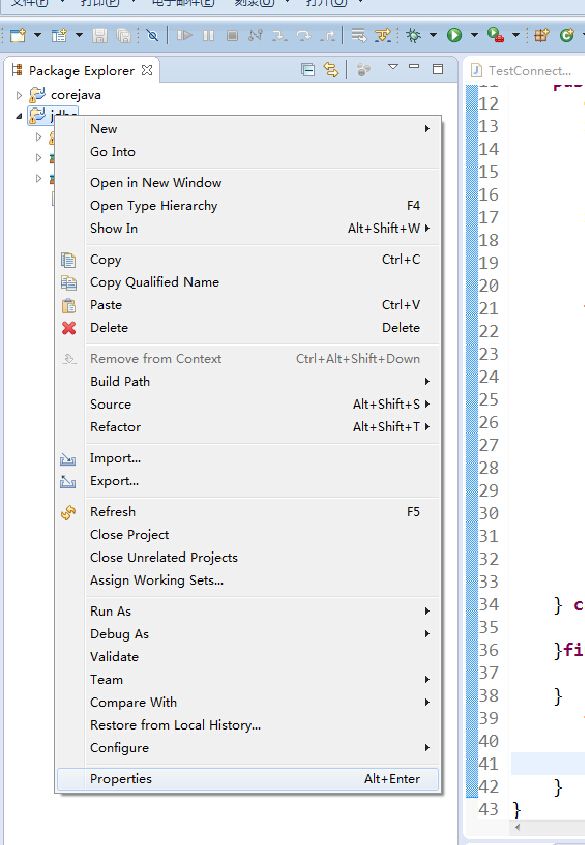Click the Debug bug icon in toolbar
This screenshot has height=845, width=585.
pyautogui.click(x=413, y=36)
